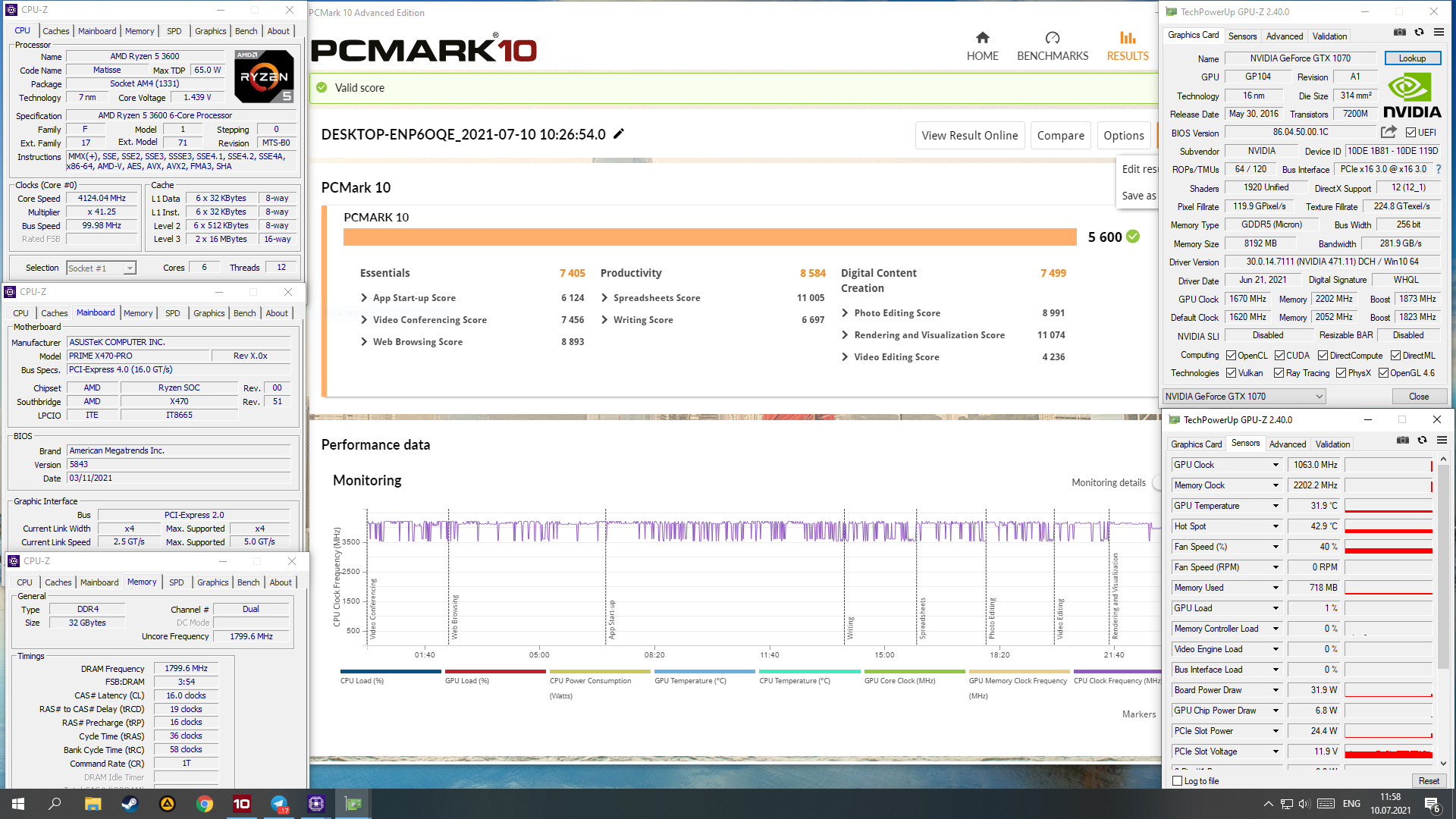Viewport: 1456px width, 819px height.
Task: Open the notification center icon
Action: (x=1432, y=804)
